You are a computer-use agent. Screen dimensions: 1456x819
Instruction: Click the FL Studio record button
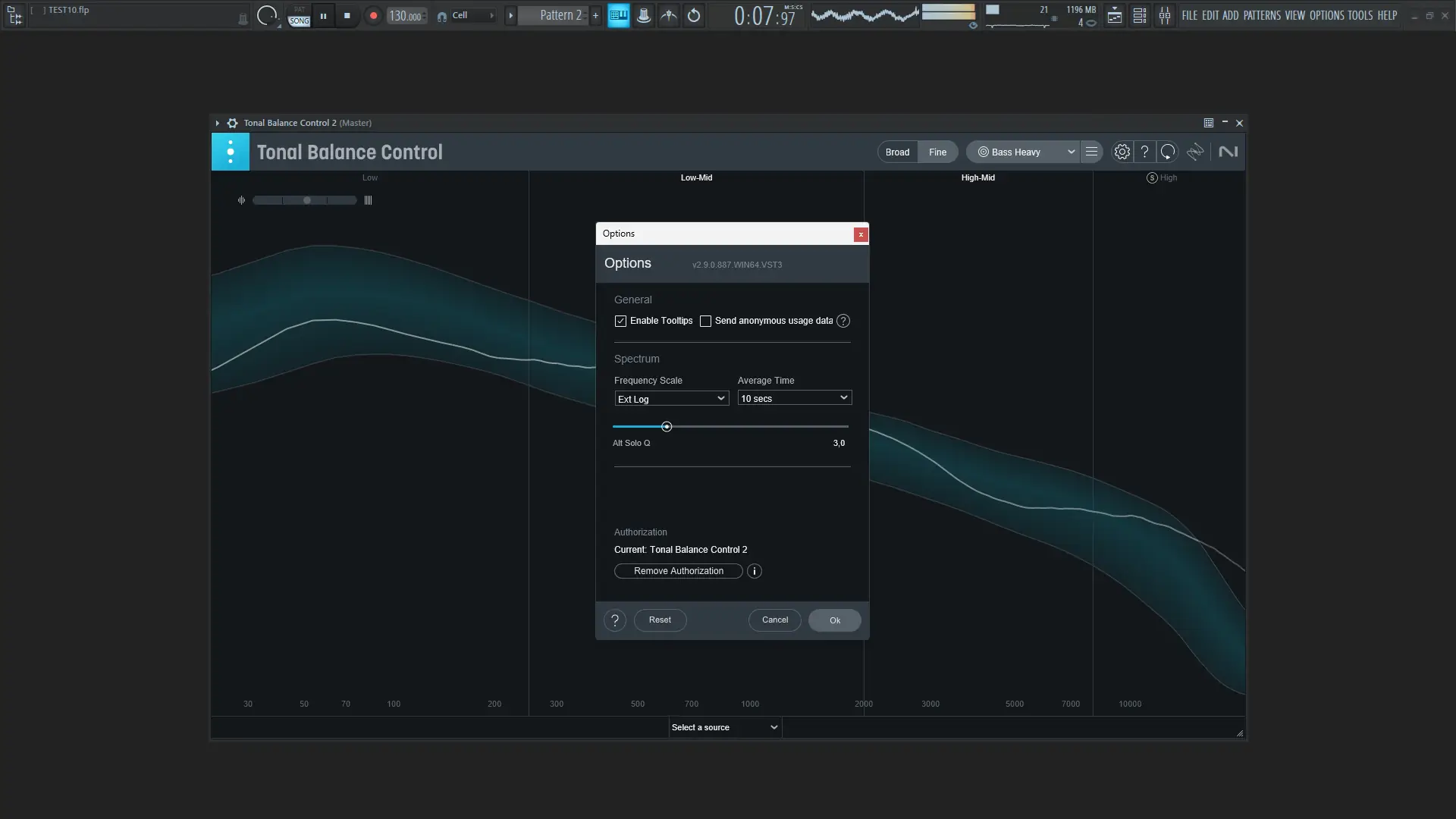373,15
